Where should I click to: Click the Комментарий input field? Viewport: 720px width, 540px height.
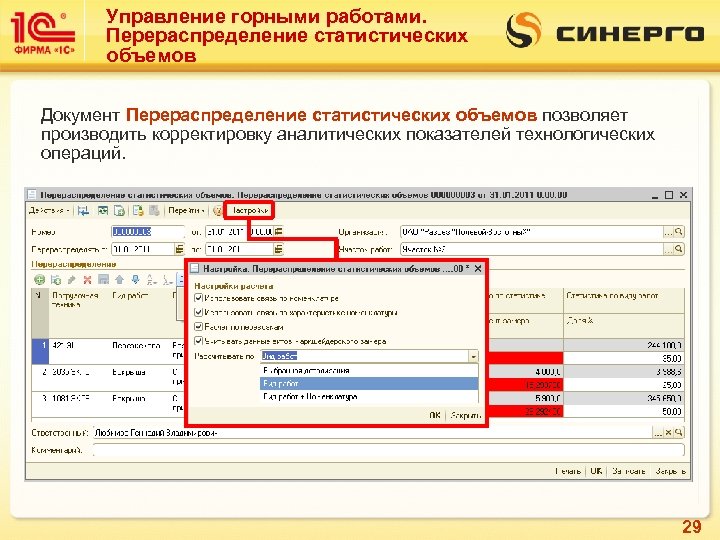(388, 450)
